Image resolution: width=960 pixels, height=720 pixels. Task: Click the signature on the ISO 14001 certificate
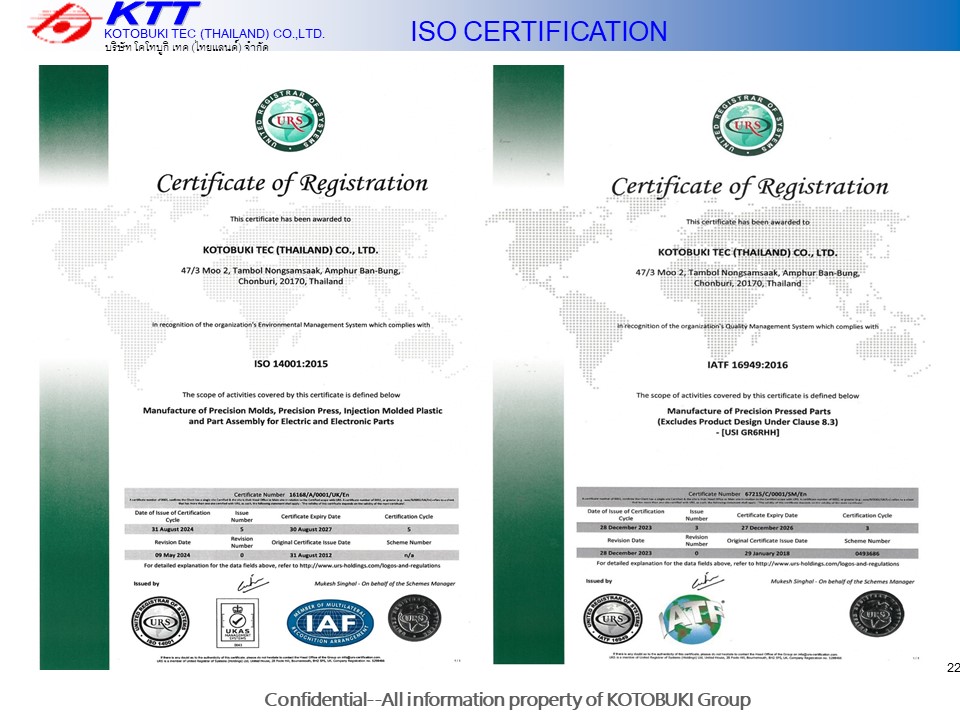[x=252, y=585]
